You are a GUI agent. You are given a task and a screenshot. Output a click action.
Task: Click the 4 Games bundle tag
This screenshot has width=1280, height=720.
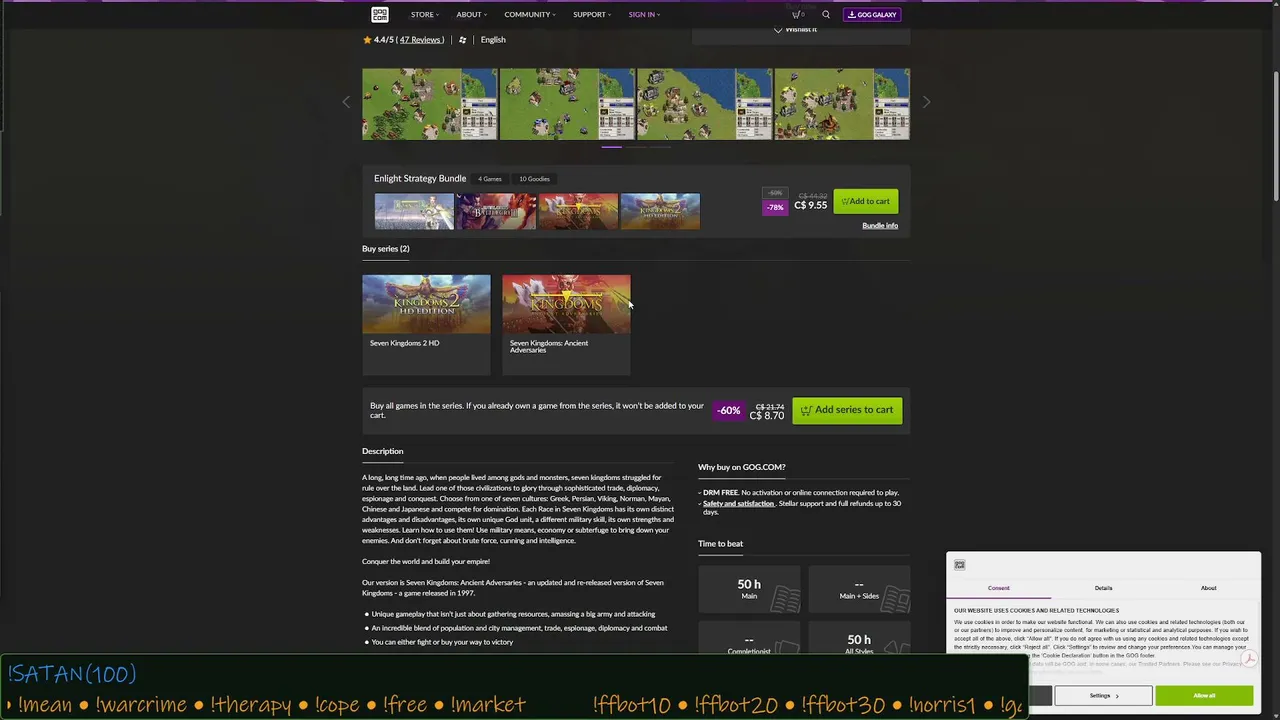(490, 179)
